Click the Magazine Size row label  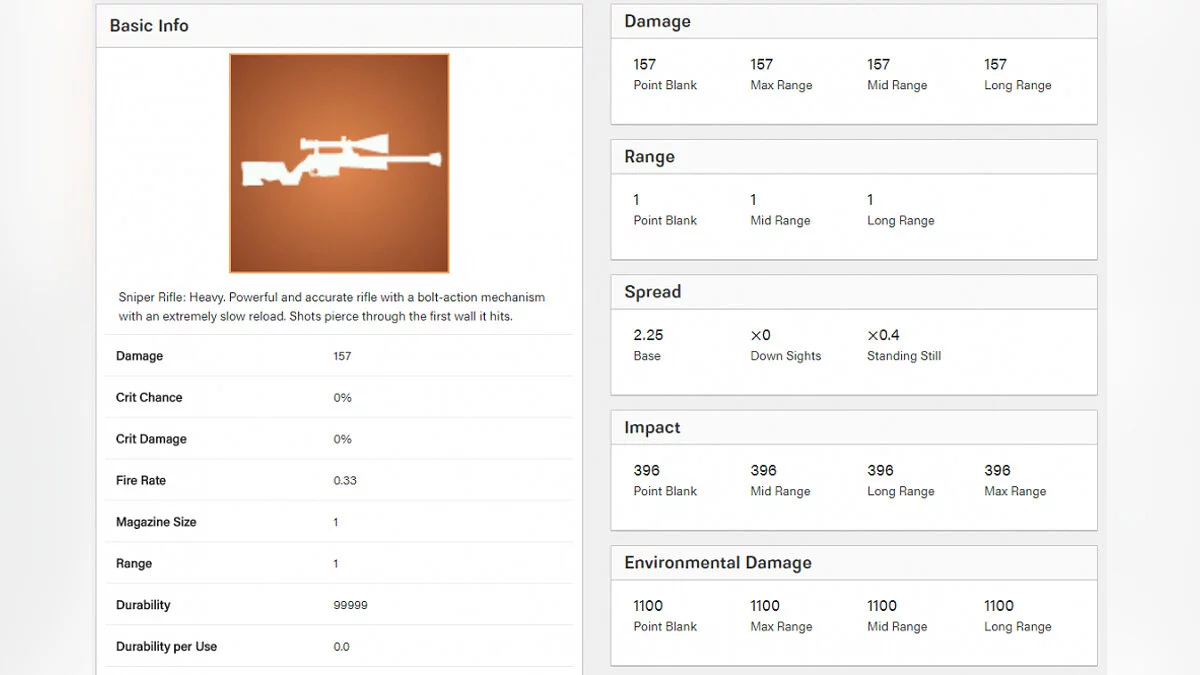click(x=156, y=522)
